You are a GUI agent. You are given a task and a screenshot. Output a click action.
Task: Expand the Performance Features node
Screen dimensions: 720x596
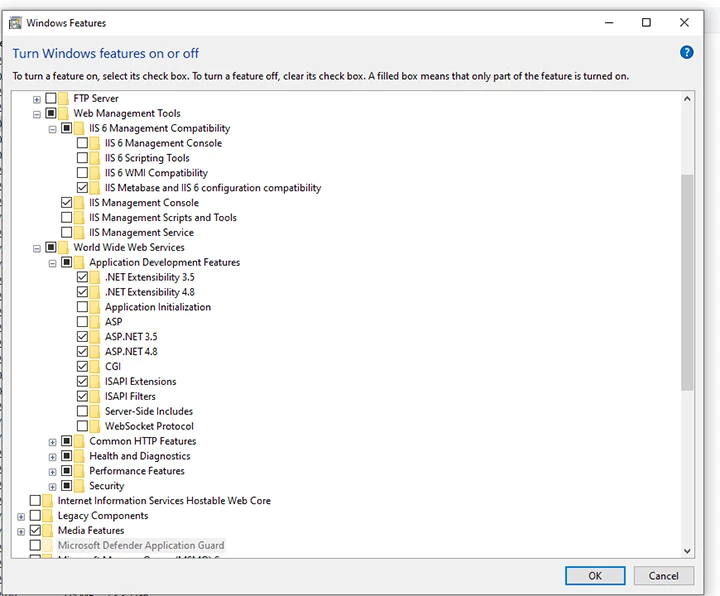52,472
